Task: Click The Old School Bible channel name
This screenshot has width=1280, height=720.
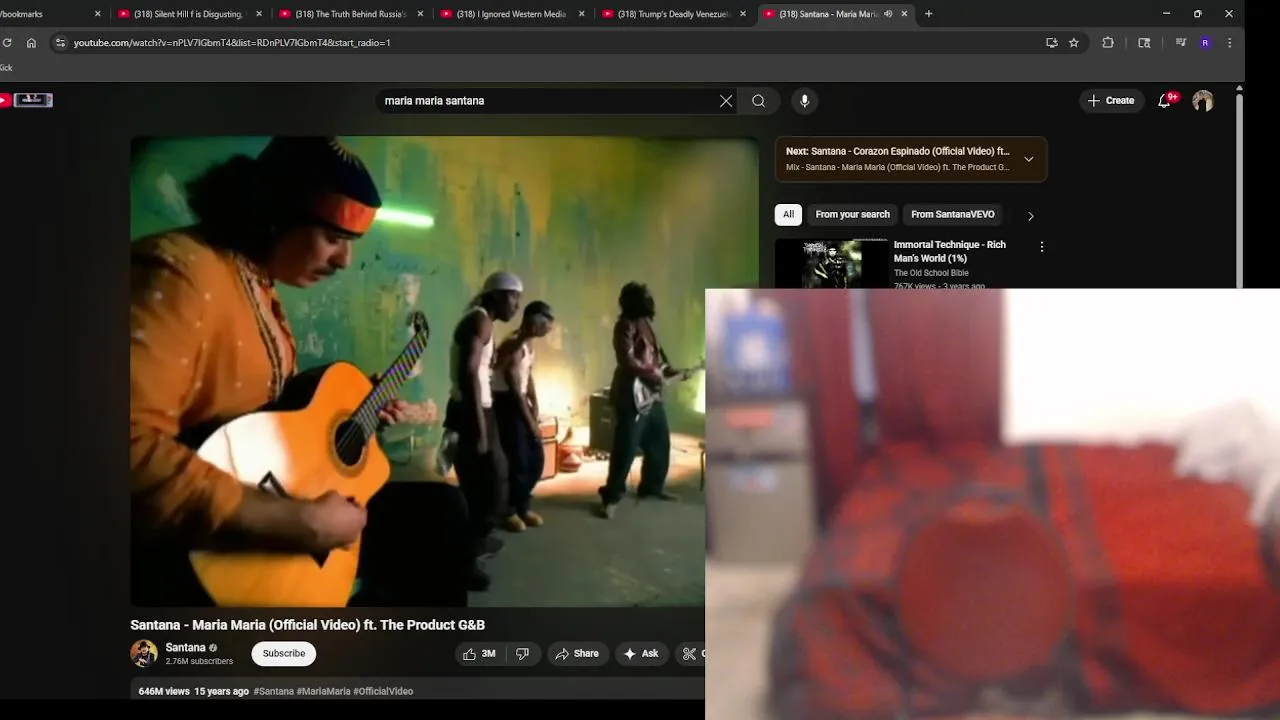Action: 931,273
